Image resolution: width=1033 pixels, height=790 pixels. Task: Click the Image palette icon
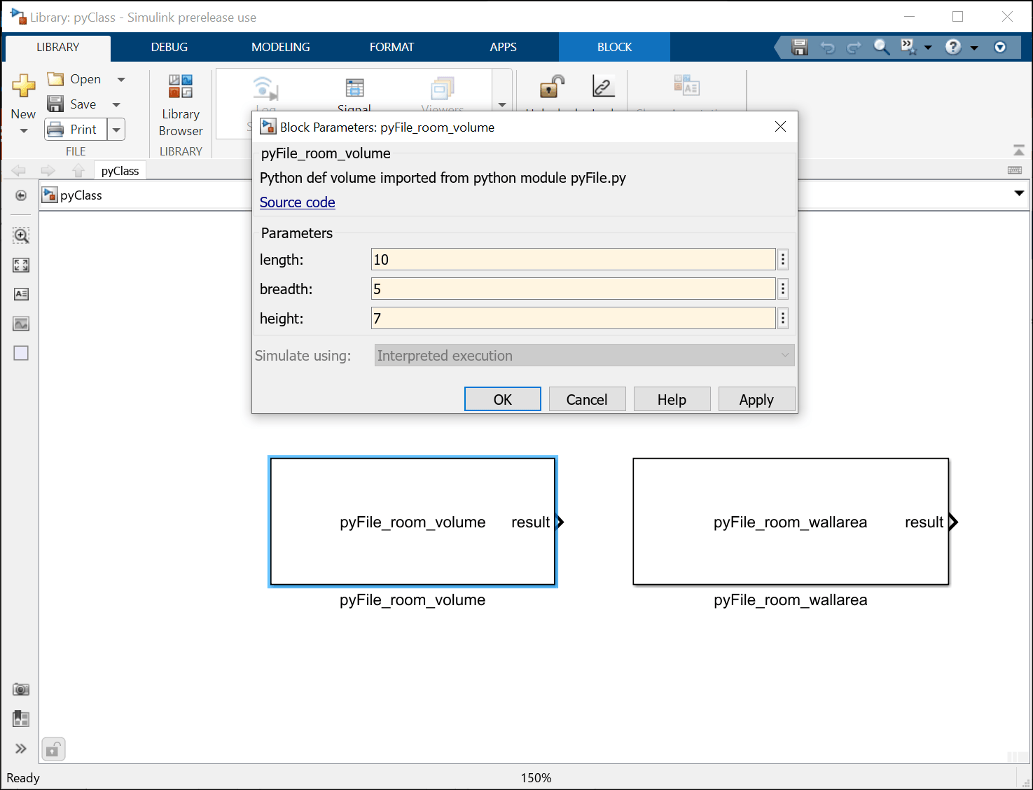tap(21, 324)
